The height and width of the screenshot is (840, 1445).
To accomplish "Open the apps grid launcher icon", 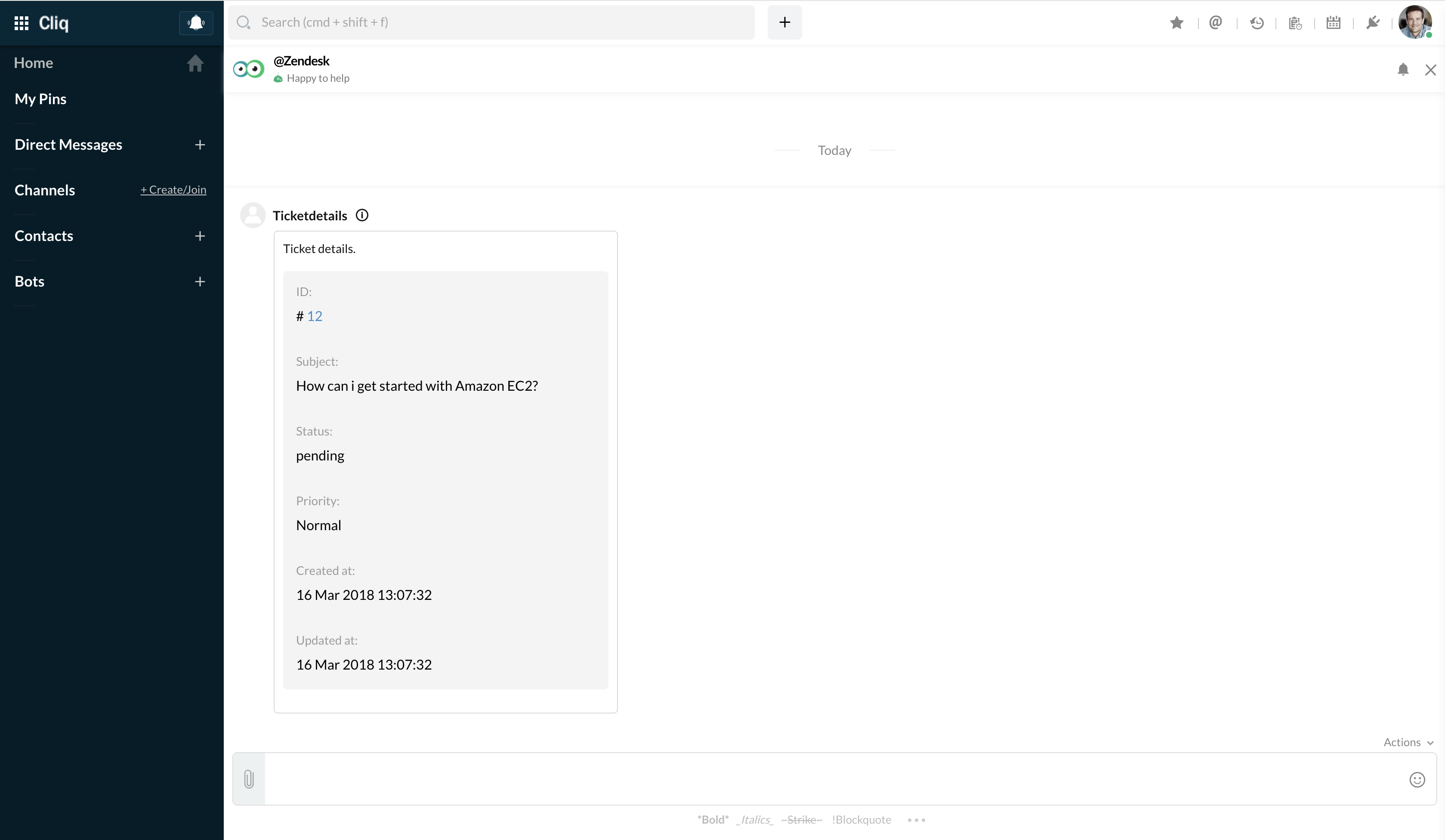I will coord(21,23).
